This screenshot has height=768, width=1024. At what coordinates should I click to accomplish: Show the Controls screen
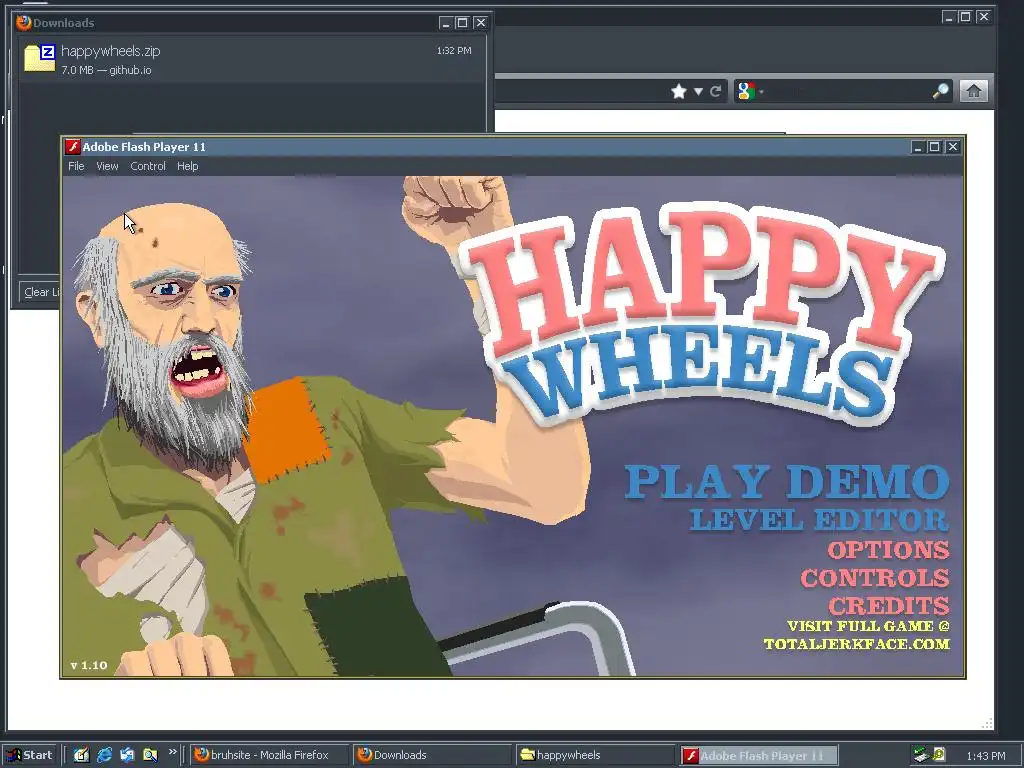[x=874, y=578]
